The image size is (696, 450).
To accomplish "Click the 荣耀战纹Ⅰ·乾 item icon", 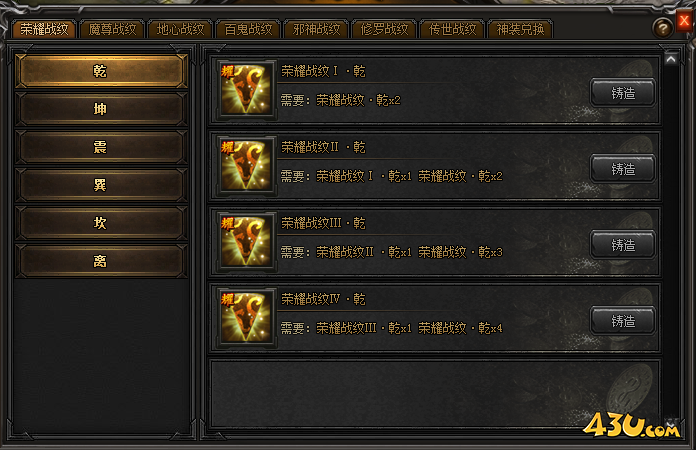I will coord(246,90).
